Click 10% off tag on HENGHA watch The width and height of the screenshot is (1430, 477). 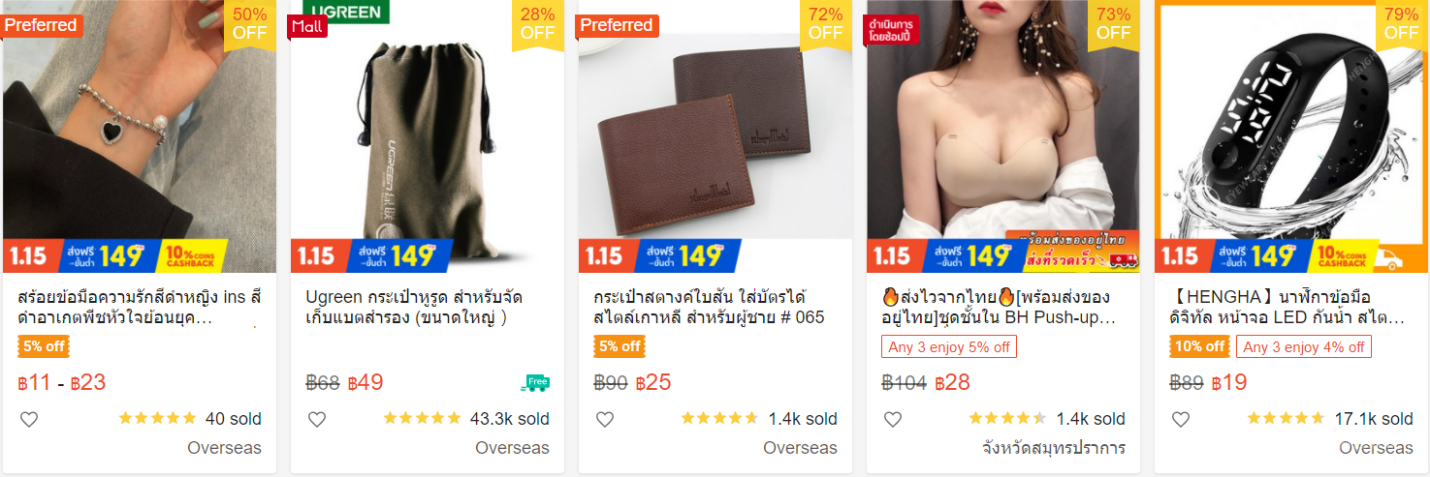click(x=1200, y=347)
